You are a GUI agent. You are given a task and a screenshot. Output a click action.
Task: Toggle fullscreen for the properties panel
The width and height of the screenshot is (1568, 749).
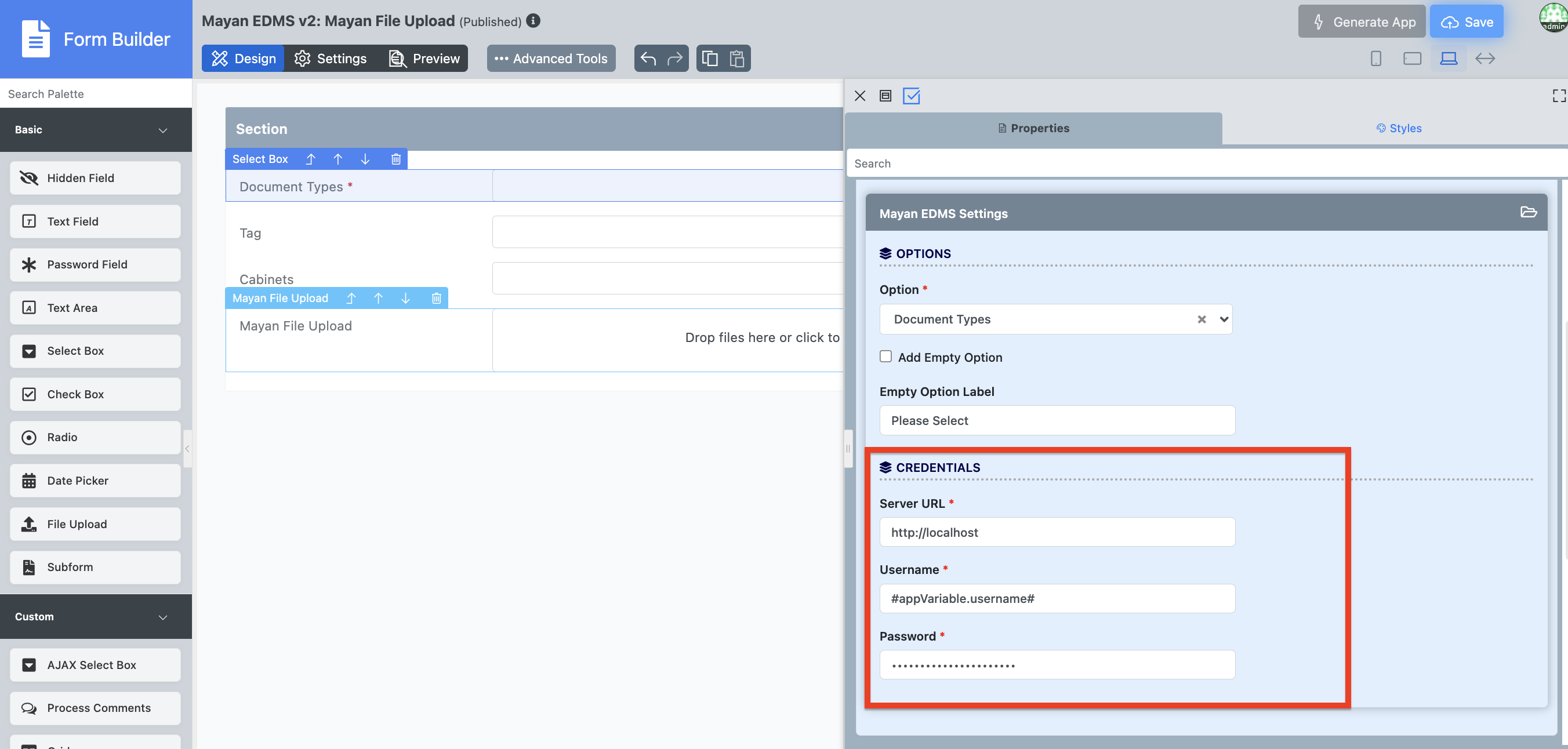pos(1558,96)
